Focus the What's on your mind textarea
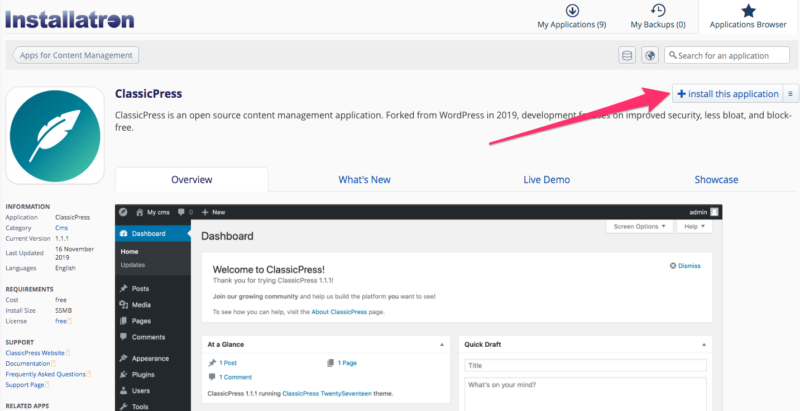800x411 pixels. click(x=585, y=394)
